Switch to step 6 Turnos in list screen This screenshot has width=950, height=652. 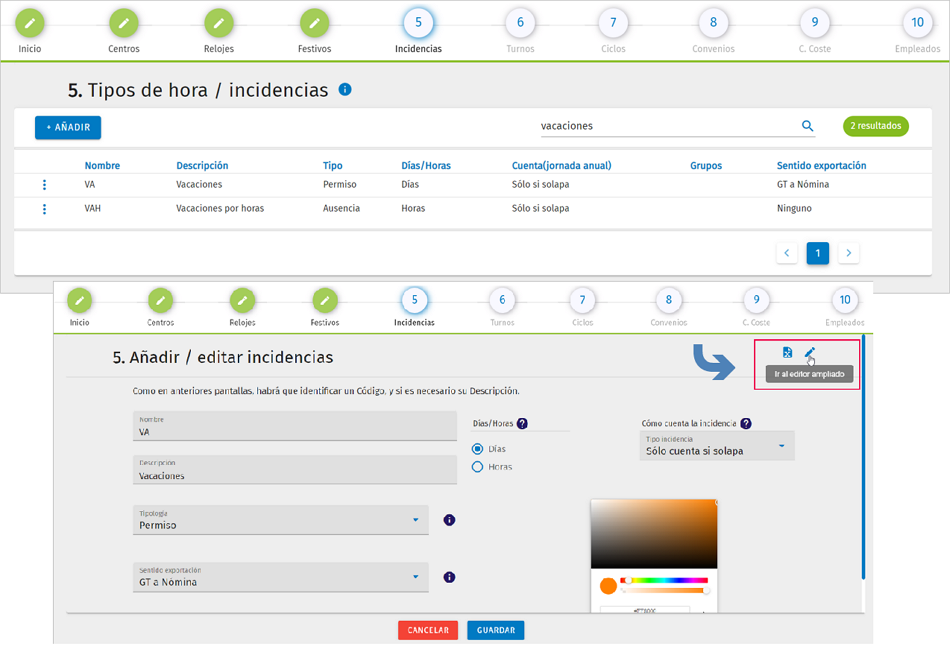520,23
